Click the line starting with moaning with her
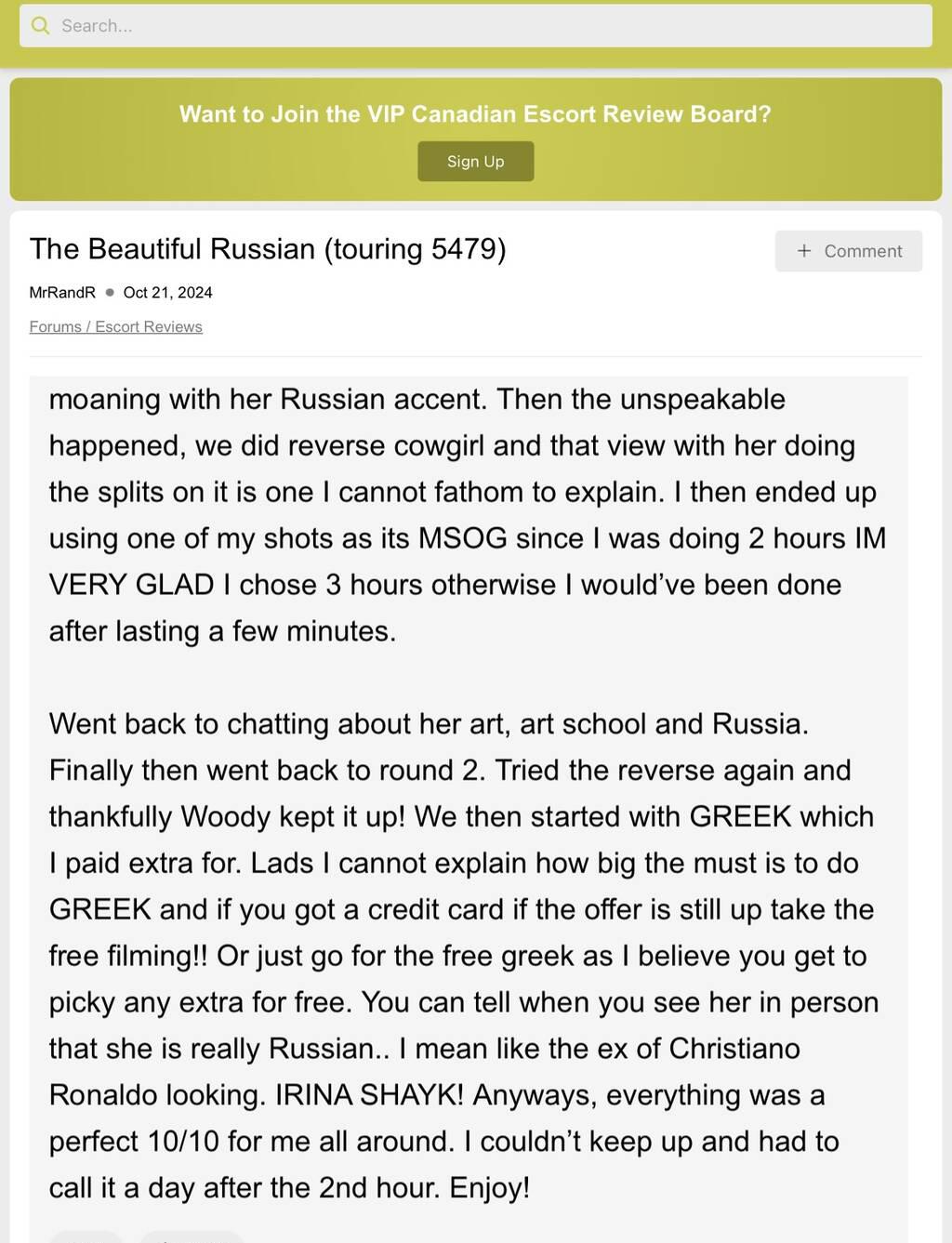 (416, 400)
